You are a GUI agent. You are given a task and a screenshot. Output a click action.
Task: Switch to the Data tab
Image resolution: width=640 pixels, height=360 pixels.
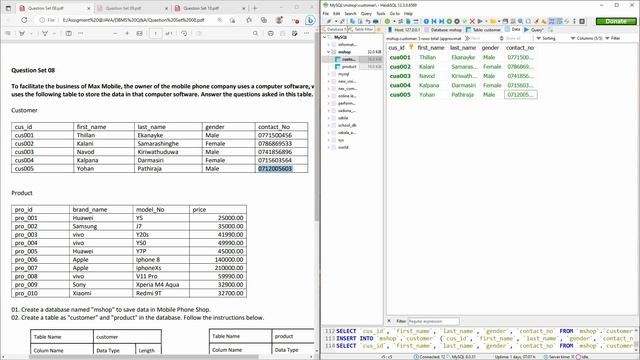tap(513, 29)
